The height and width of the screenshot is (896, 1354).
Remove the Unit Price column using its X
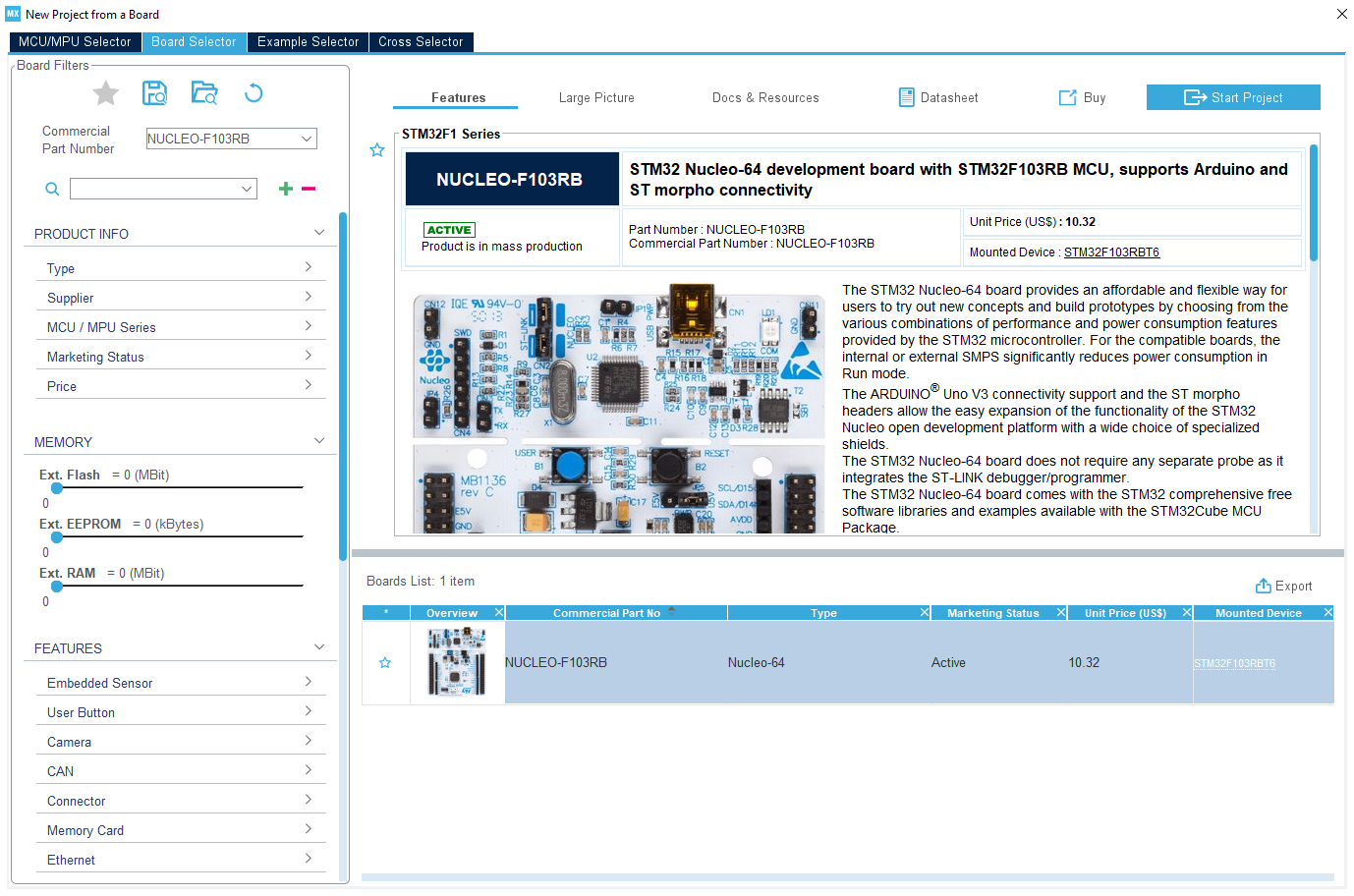(1186, 613)
